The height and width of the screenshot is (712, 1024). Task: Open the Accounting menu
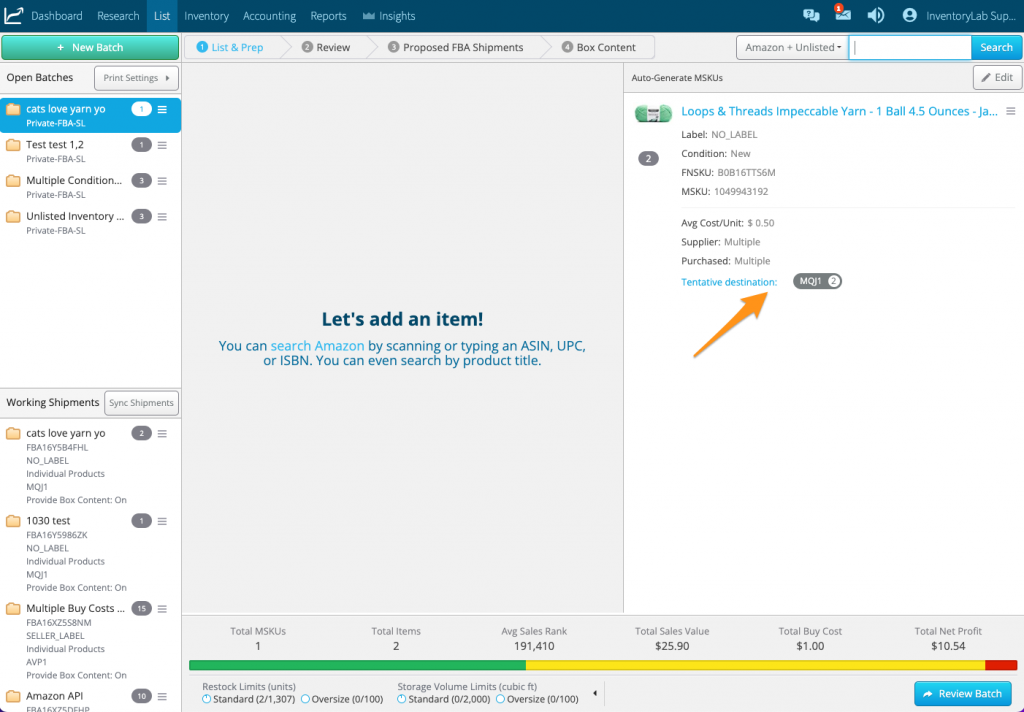point(269,16)
